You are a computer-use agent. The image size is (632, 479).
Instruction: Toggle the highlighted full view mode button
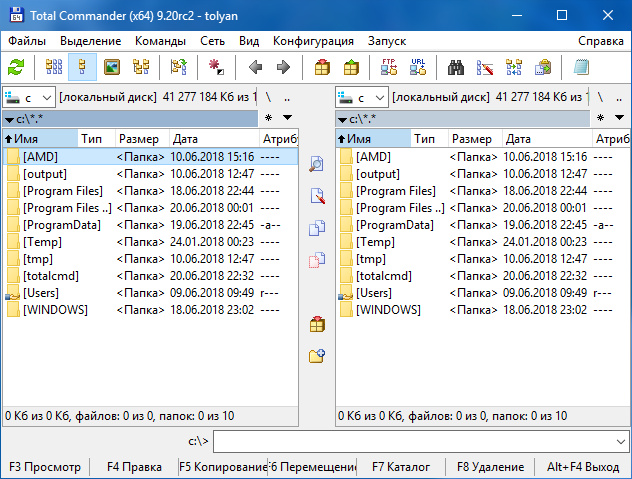(x=83, y=67)
